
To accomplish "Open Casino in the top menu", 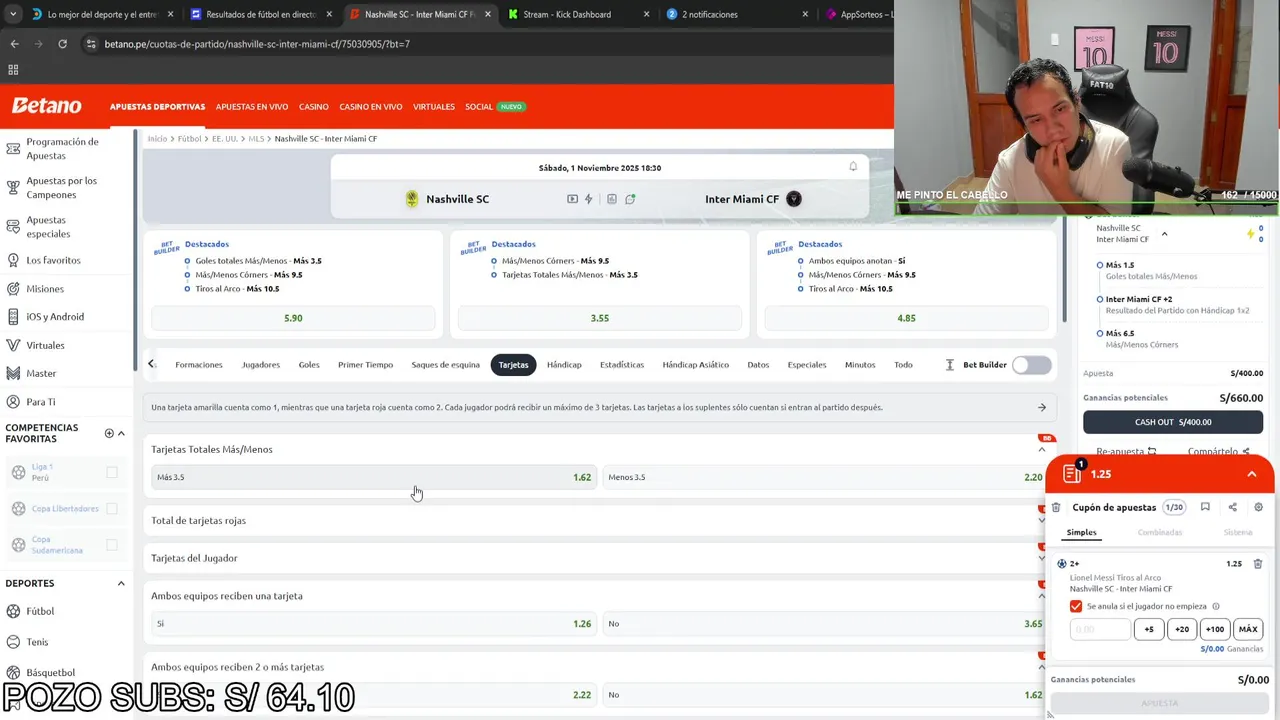I will tap(313, 107).
